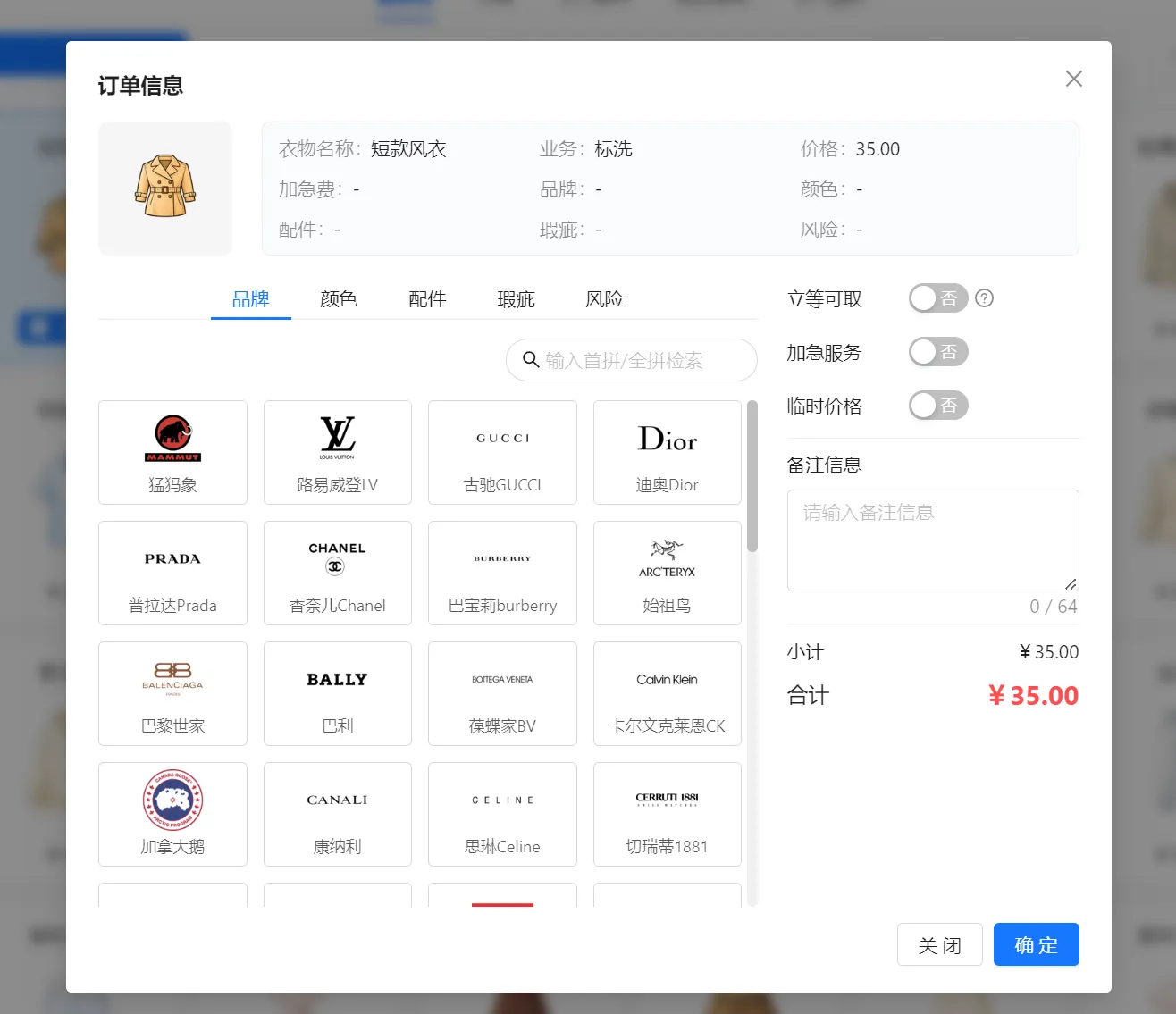This screenshot has height=1014, width=1176.
Task: Click the remarks character counter 0 / 64
Action: tap(1054, 607)
